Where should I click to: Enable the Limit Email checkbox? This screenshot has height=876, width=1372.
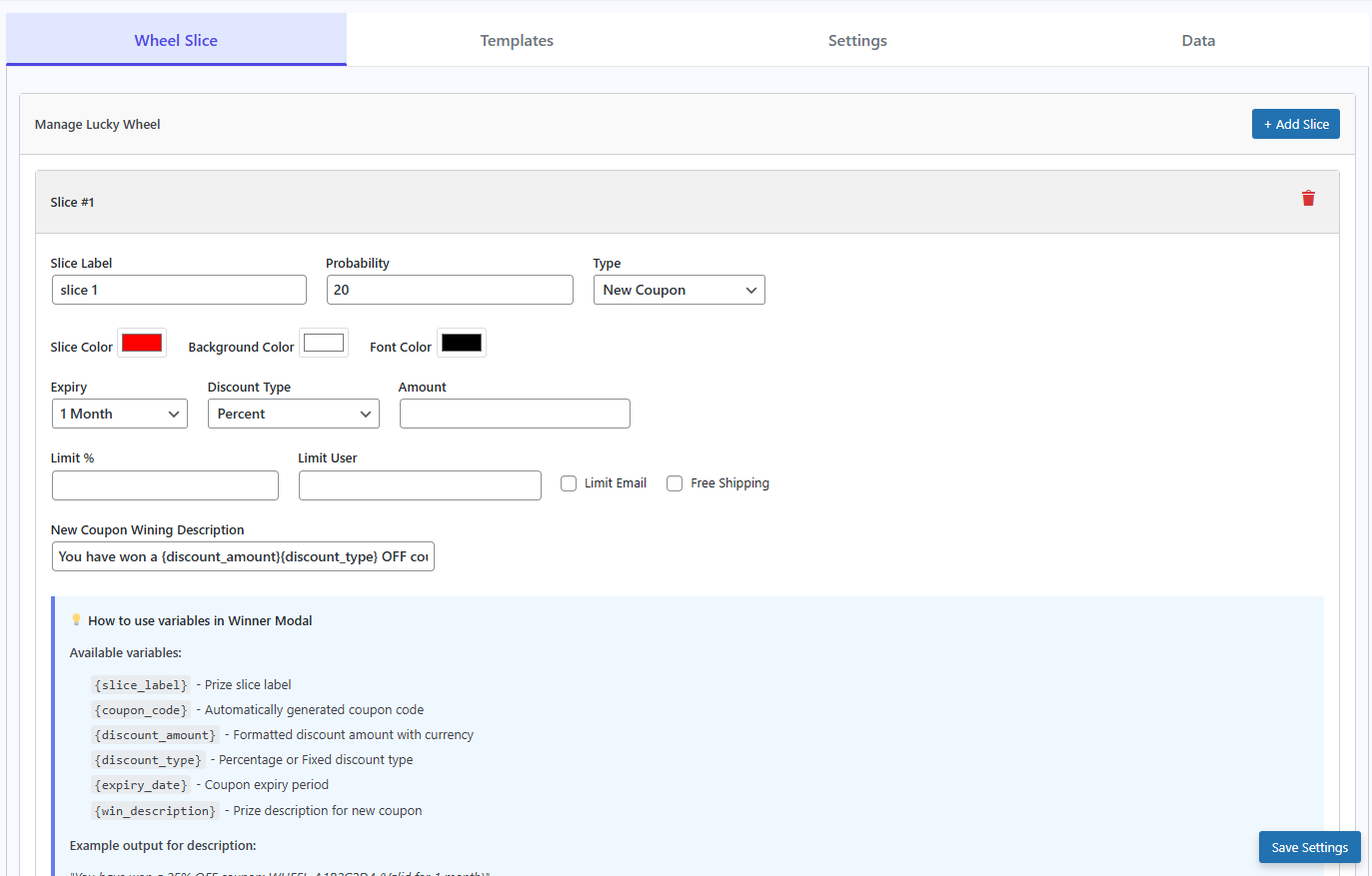point(569,483)
